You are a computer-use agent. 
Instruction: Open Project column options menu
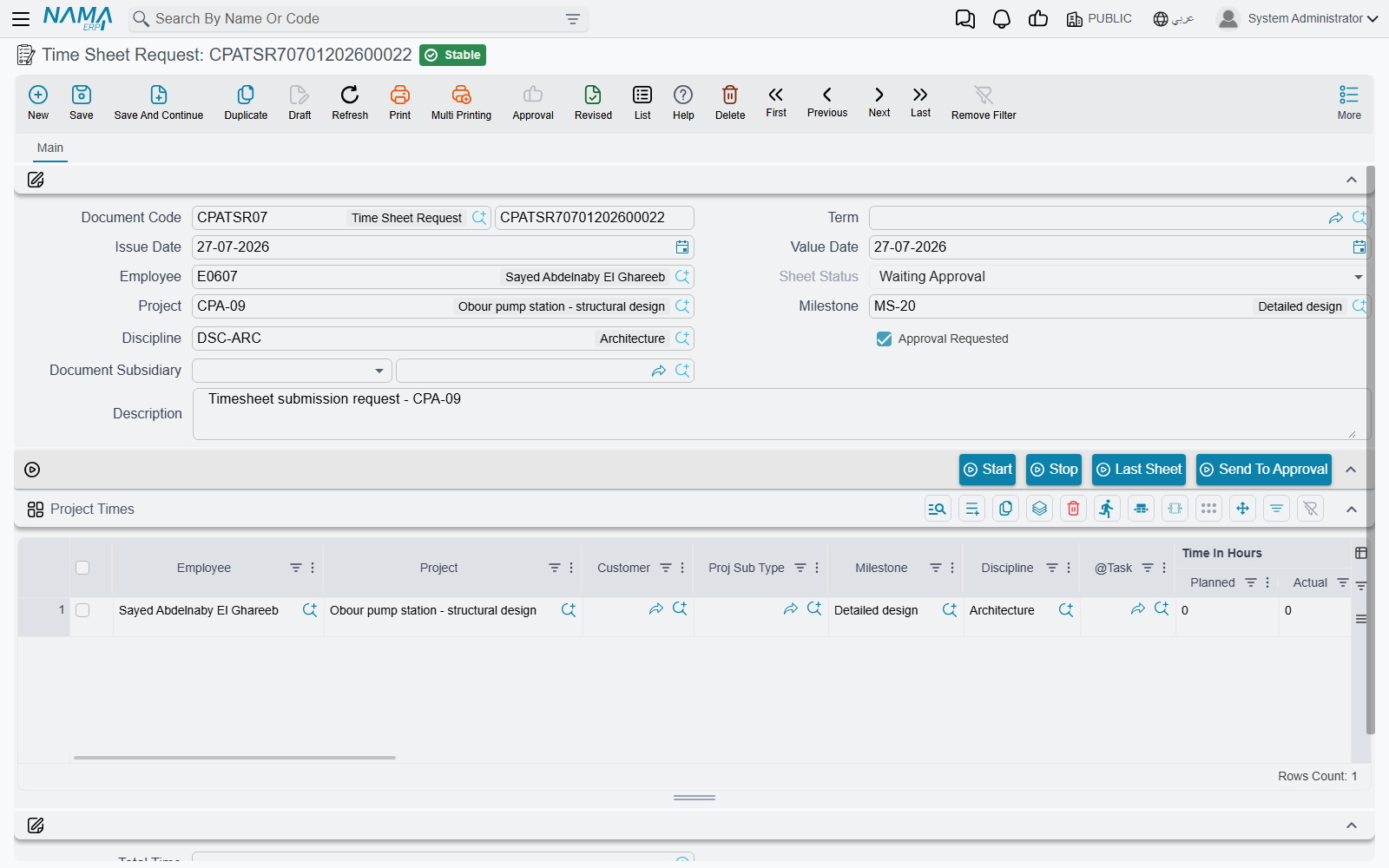pos(571,568)
